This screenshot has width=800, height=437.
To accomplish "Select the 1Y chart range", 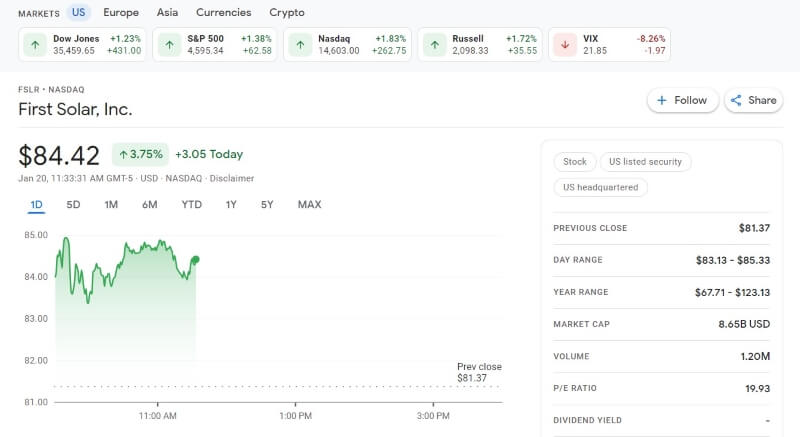I will pyautogui.click(x=231, y=204).
